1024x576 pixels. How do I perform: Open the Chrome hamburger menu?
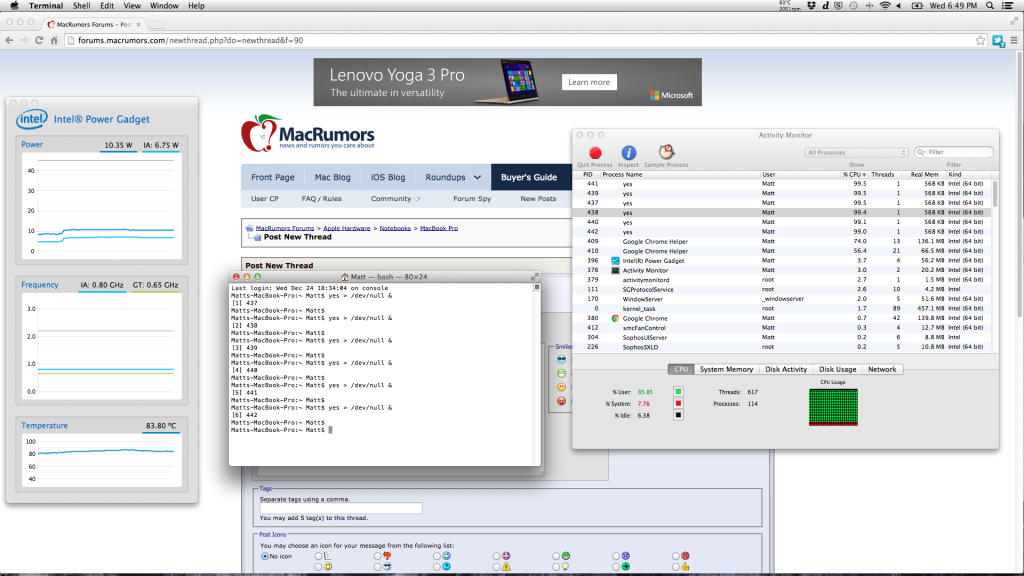tap(1014, 40)
